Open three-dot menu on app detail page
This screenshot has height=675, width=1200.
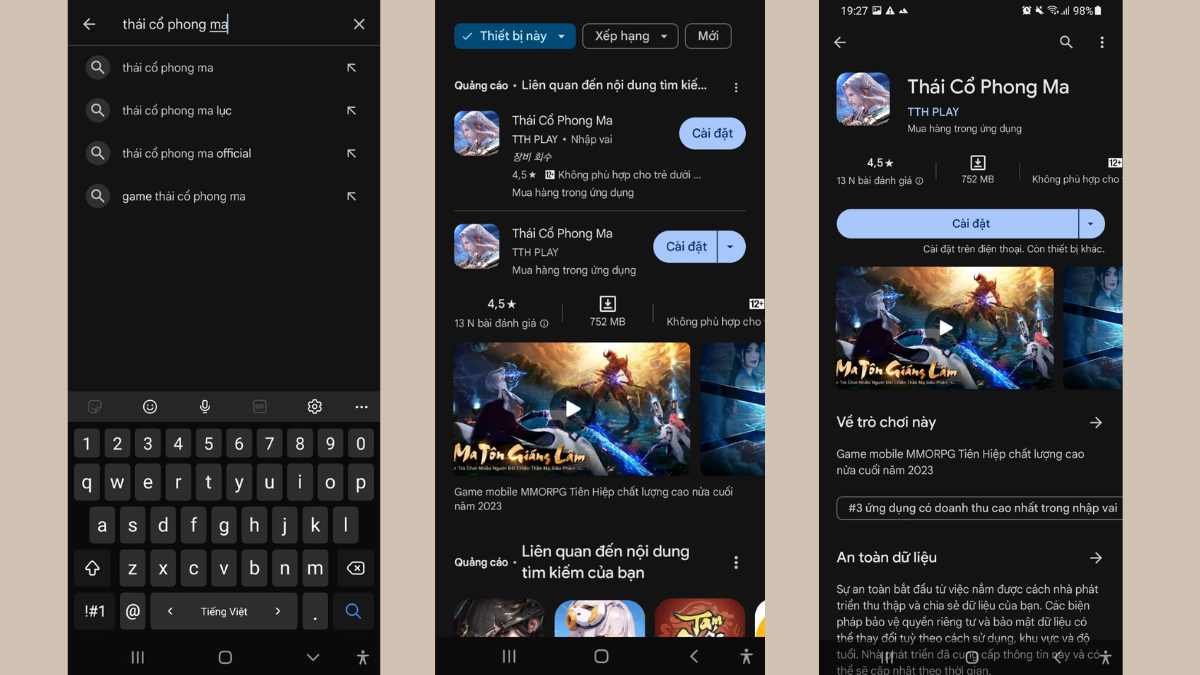[1102, 42]
